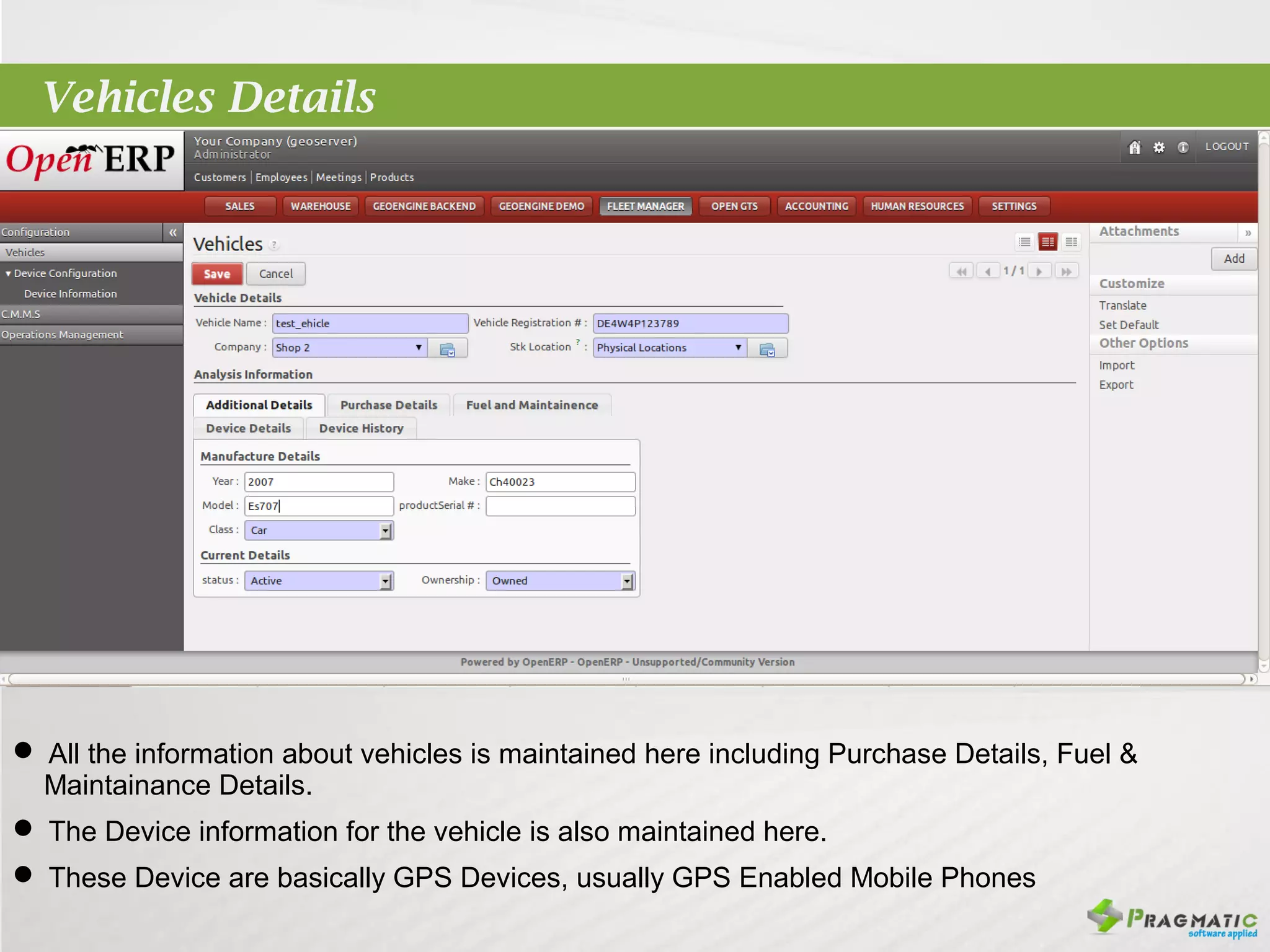Viewport: 1270px width, 952px height.
Task: Click Translate in Customize panel
Action: click(1122, 306)
